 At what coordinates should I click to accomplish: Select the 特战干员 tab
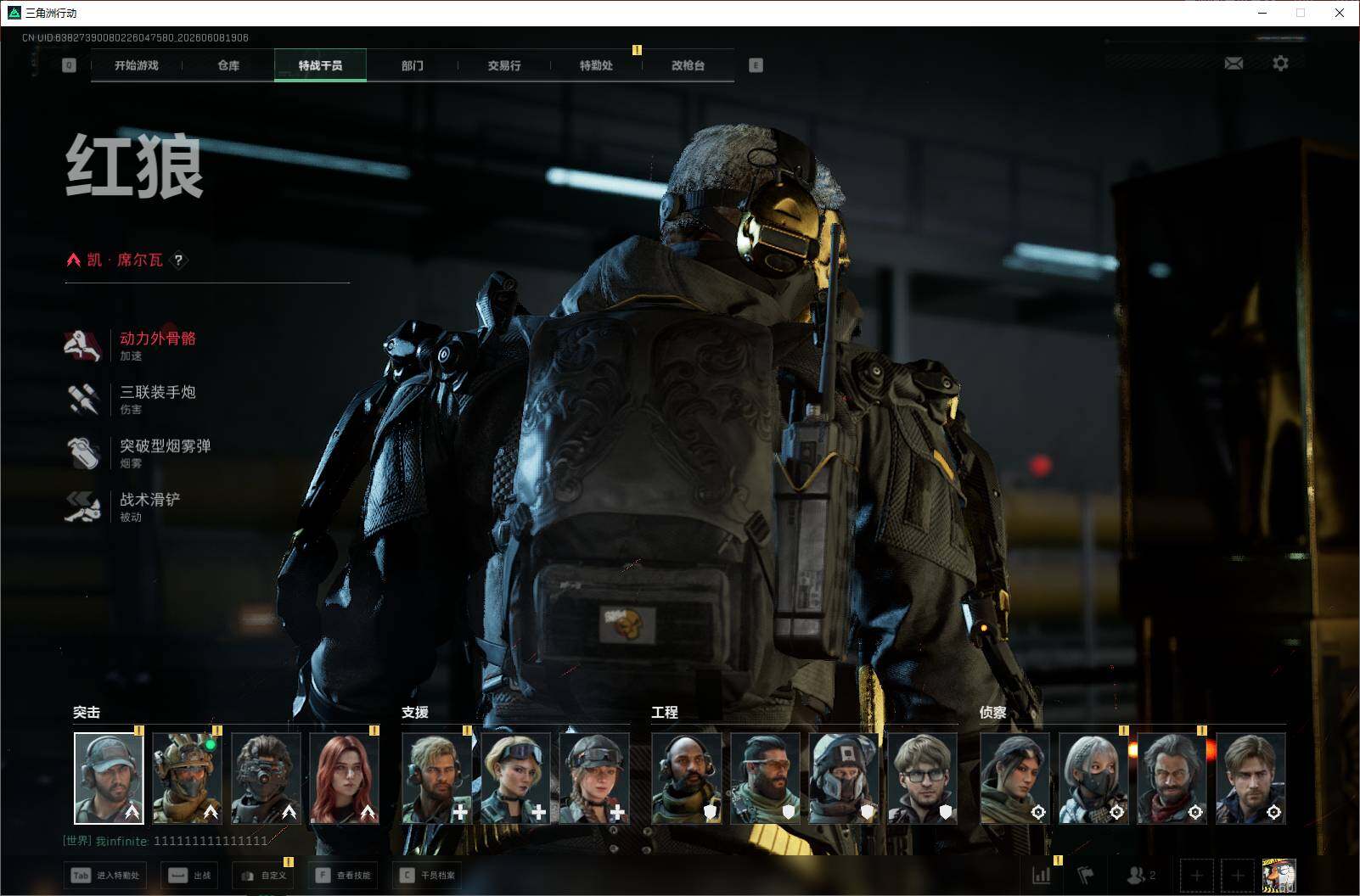pos(320,65)
